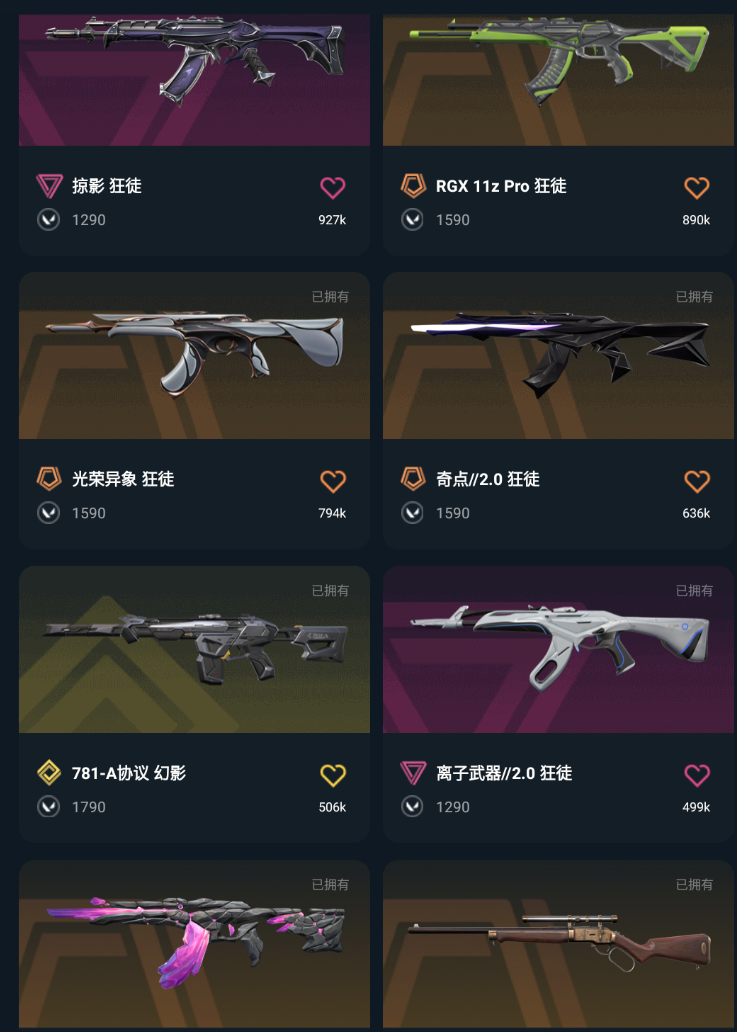Toggle favorite heart for 掠影 狂徒
The width and height of the screenshot is (737, 1032).
pos(332,188)
